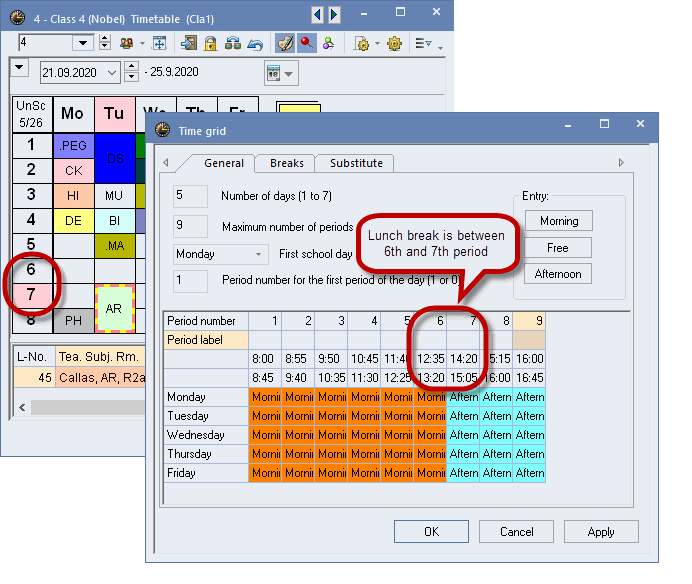Click the calendar icon beside date range
692x584 pixels.
[x=274, y=73]
